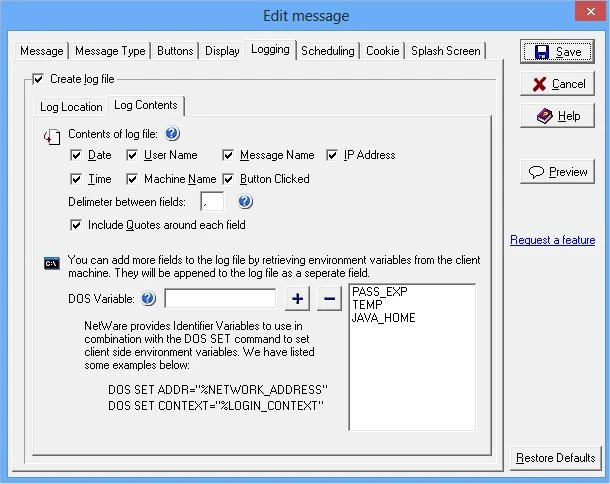Open the Splash Screen tab
The image size is (610, 484).
coord(446,50)
